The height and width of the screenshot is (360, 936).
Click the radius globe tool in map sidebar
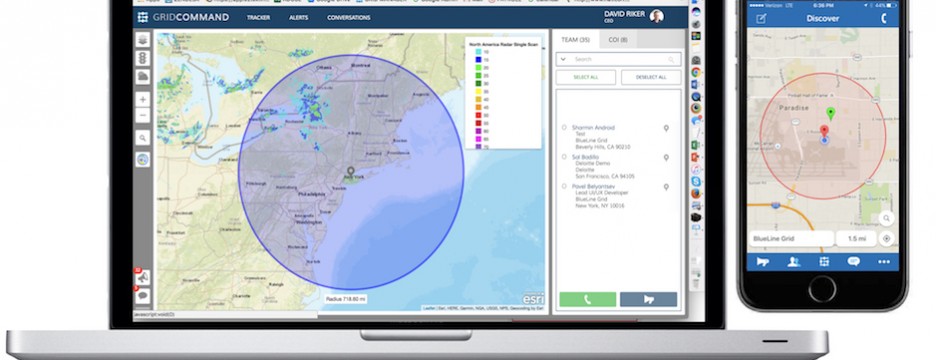(143, 159)
